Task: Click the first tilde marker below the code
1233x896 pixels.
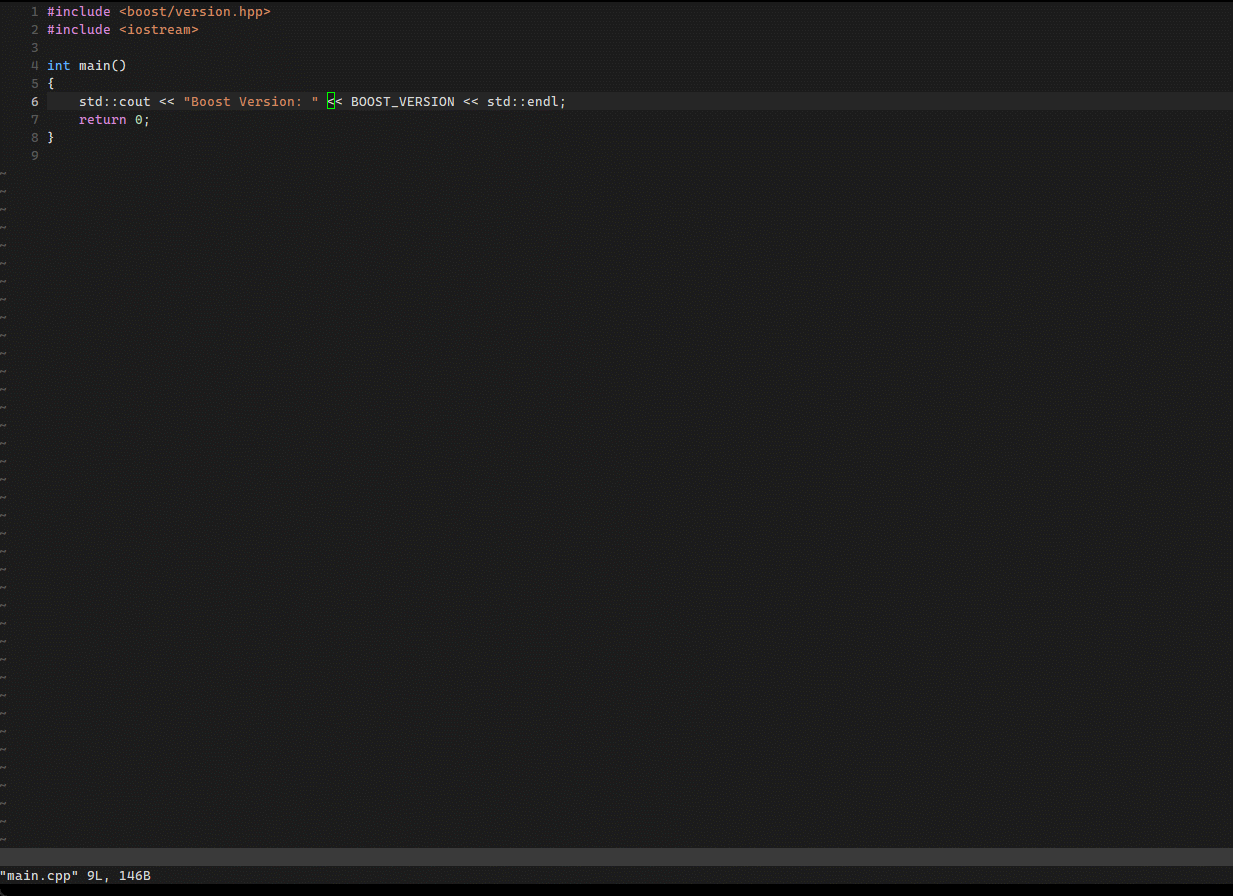Action: (4, 173)
